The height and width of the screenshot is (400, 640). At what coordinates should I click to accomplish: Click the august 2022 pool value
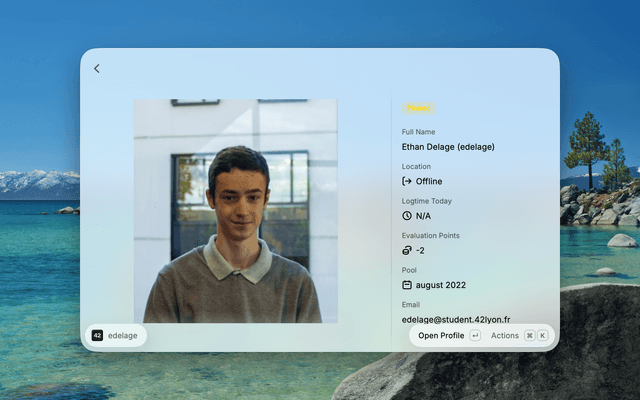tap(440, 285)
